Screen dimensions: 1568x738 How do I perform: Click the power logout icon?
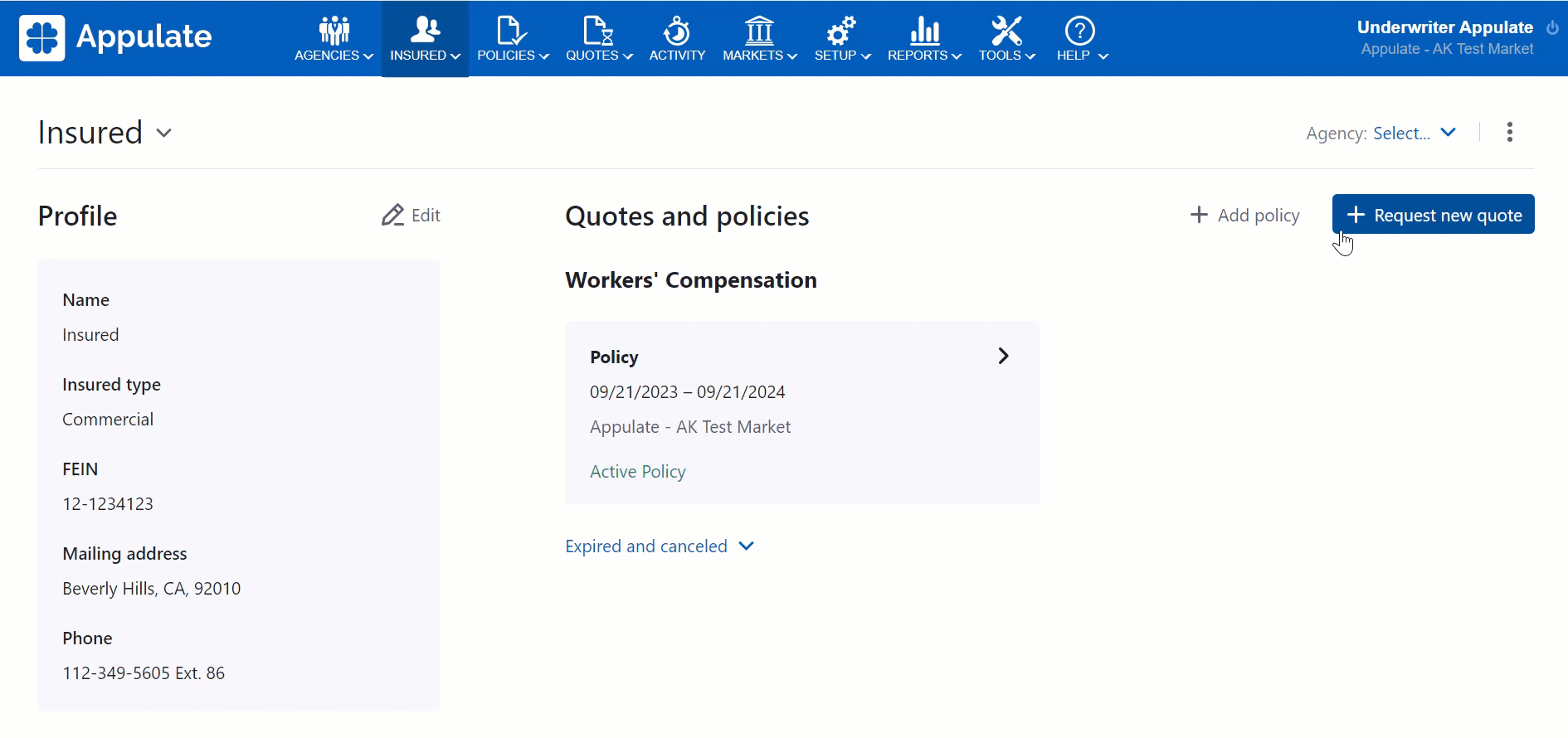1552,27
